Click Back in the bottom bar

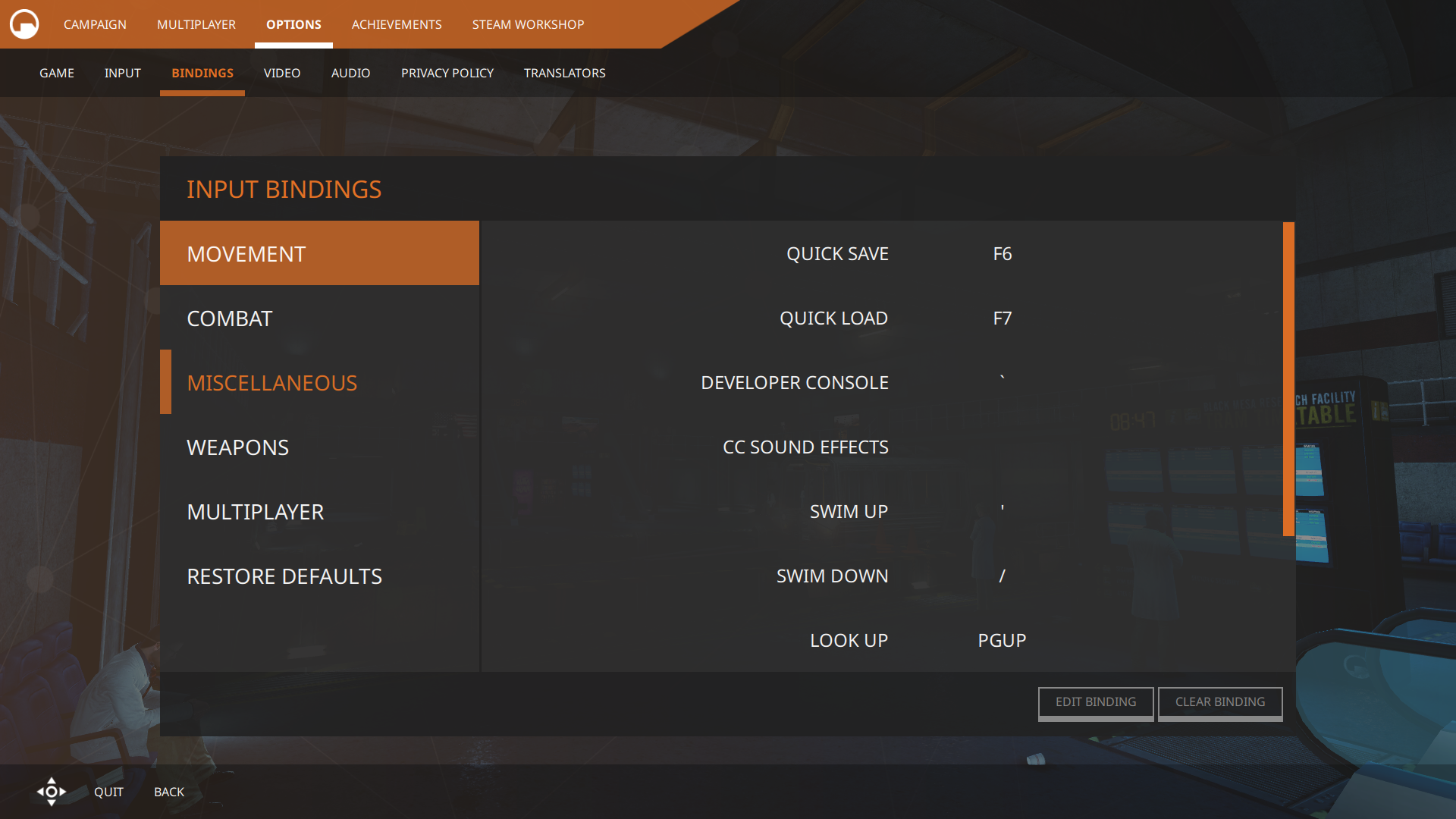[x=169, y=792]
